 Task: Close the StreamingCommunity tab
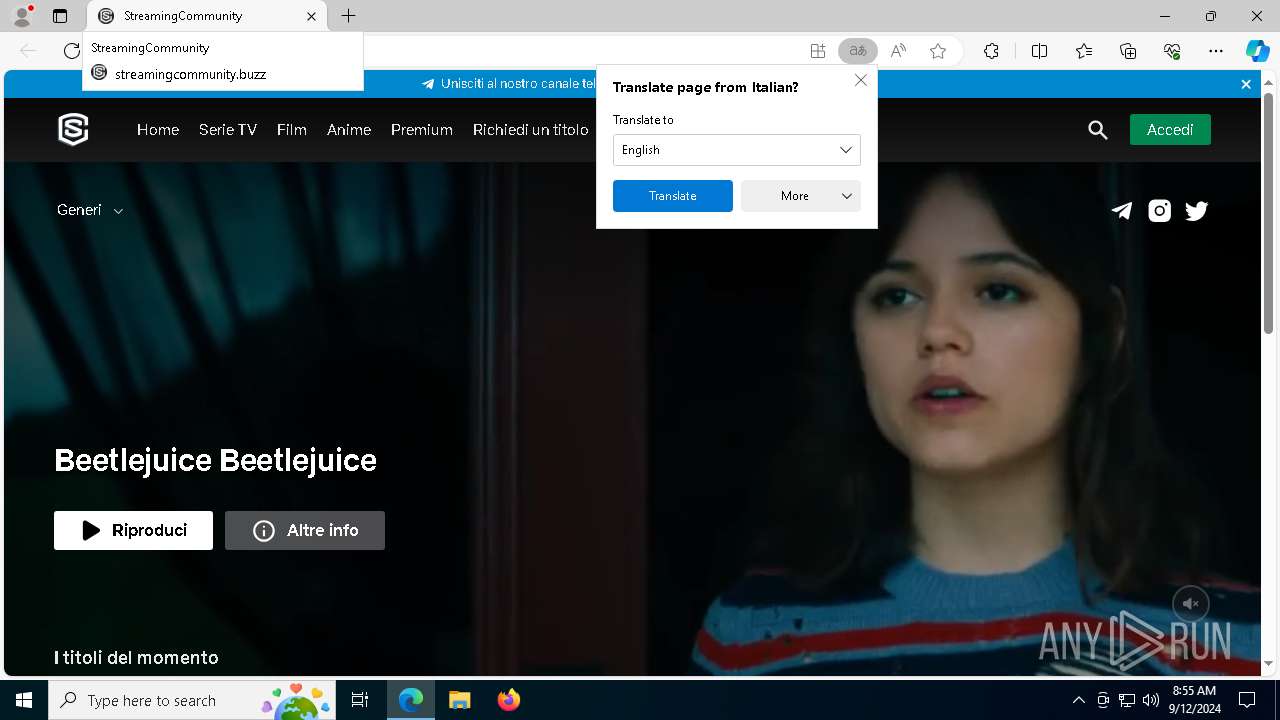[311, 16]
